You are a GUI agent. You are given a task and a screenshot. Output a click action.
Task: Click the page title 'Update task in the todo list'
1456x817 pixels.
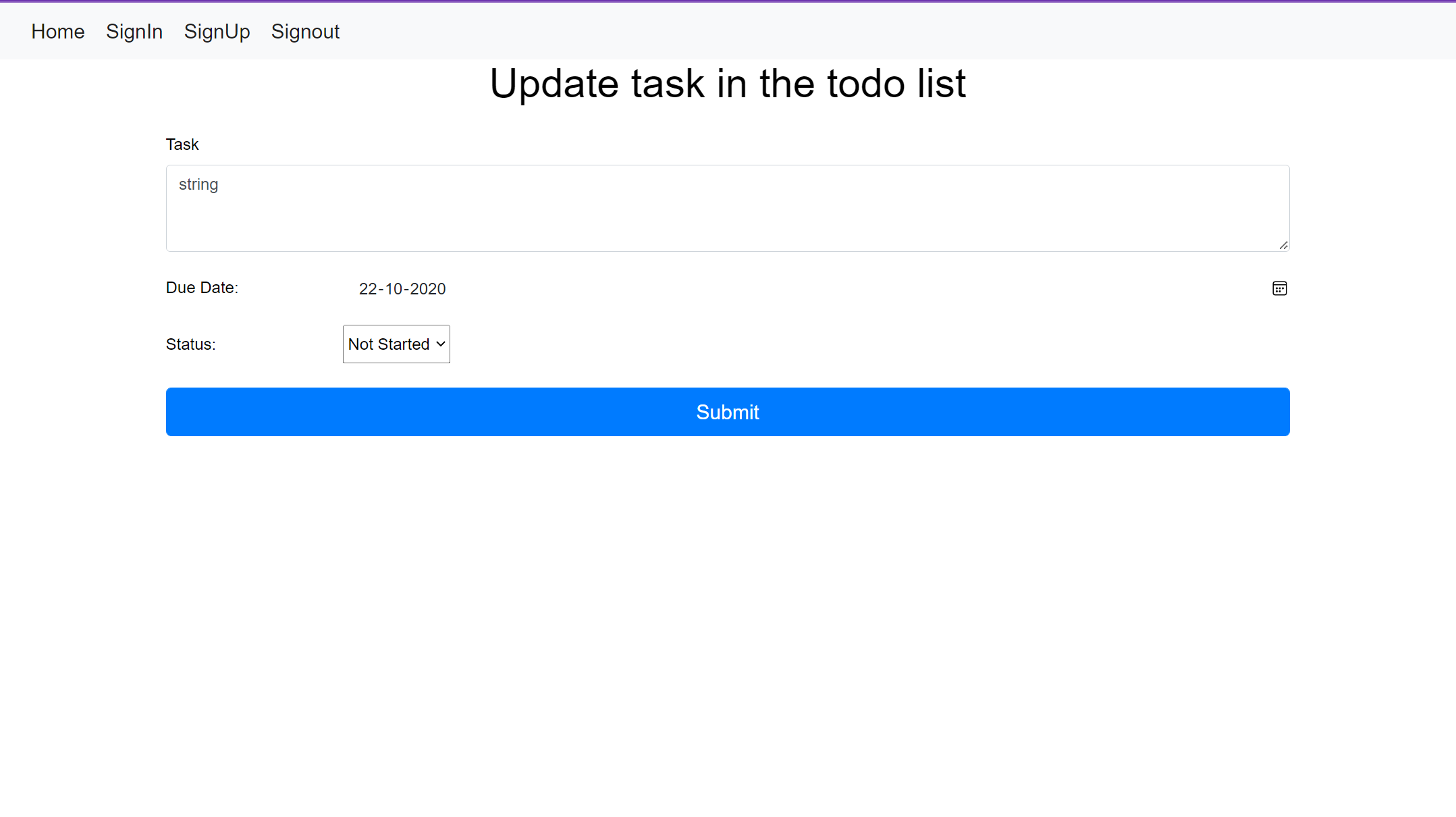coord(728,84)
